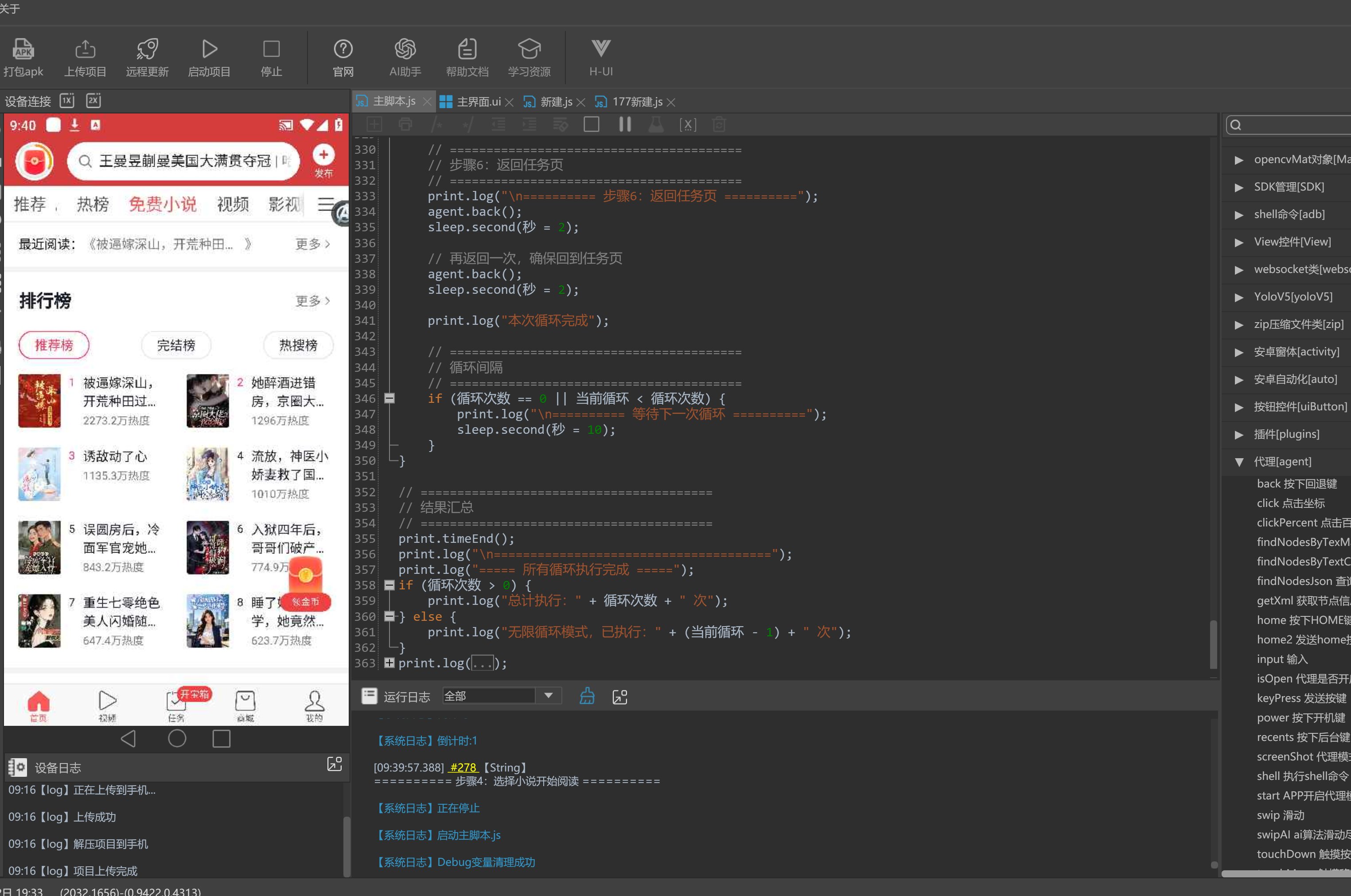Pop out the 设备日志 panel

(334, 764)
